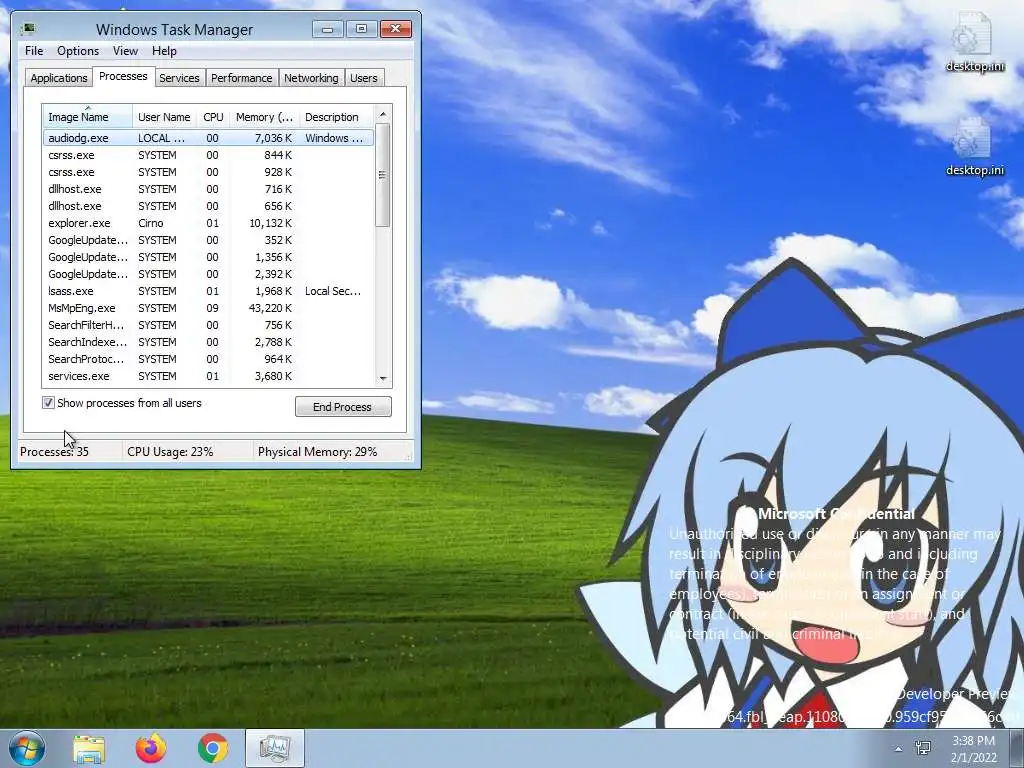1024x768 pixels.
Task: Open Google Chrome from the taskbar
Action: tap(212, 748)
